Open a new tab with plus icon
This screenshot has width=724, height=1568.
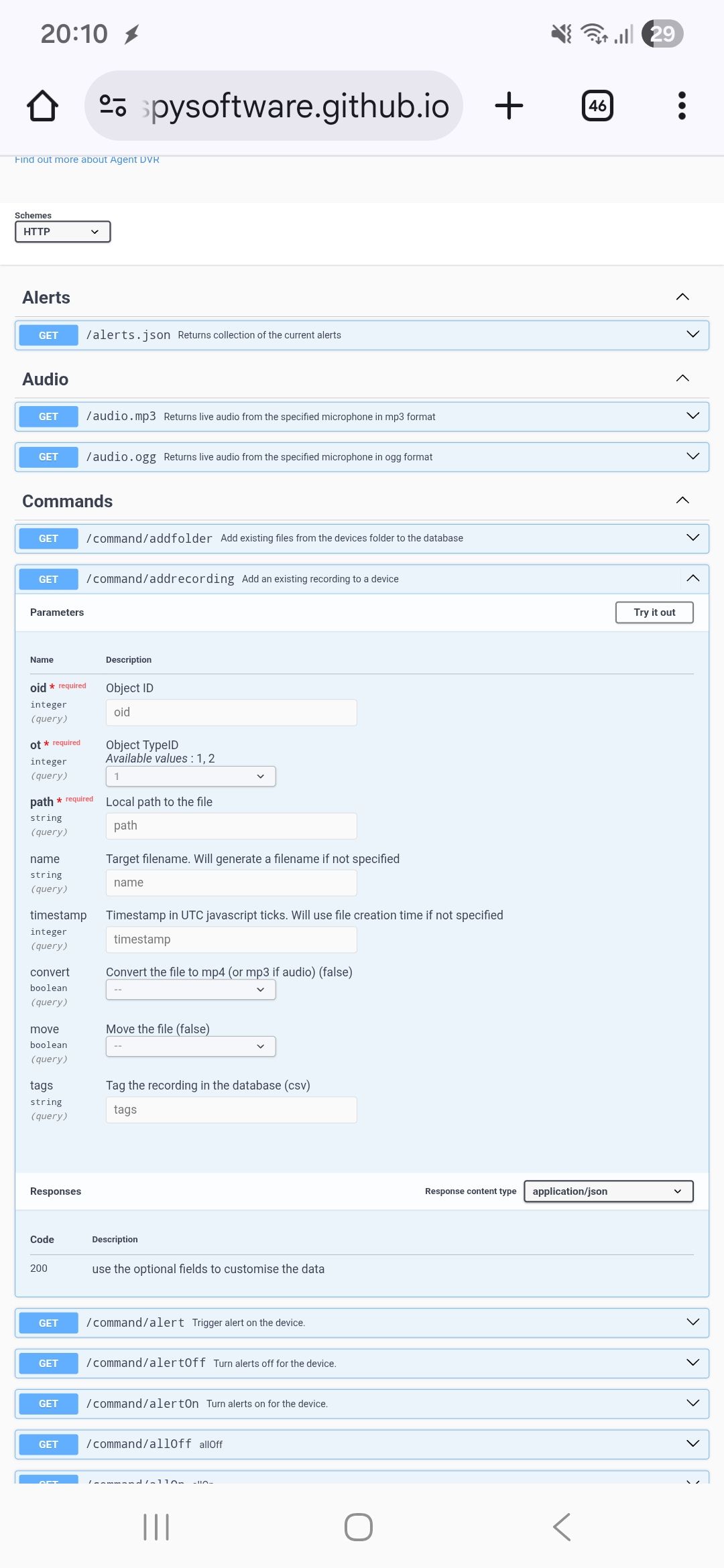pyautogui.click(x=509, y=106)
